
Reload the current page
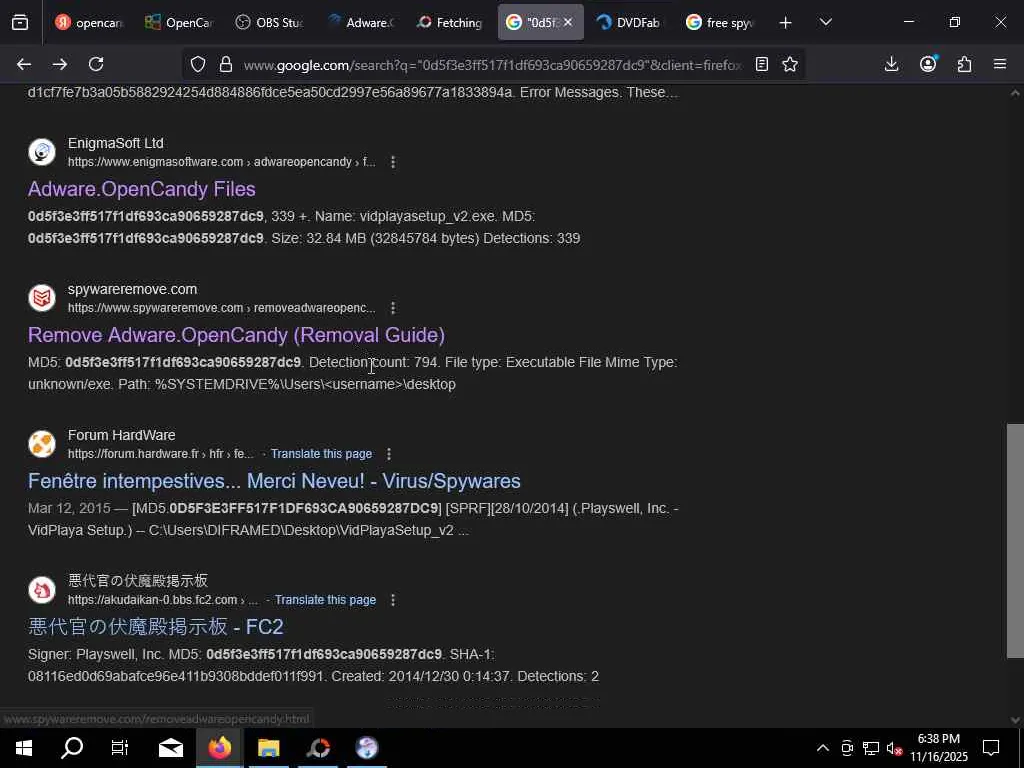tap(96, 64)
